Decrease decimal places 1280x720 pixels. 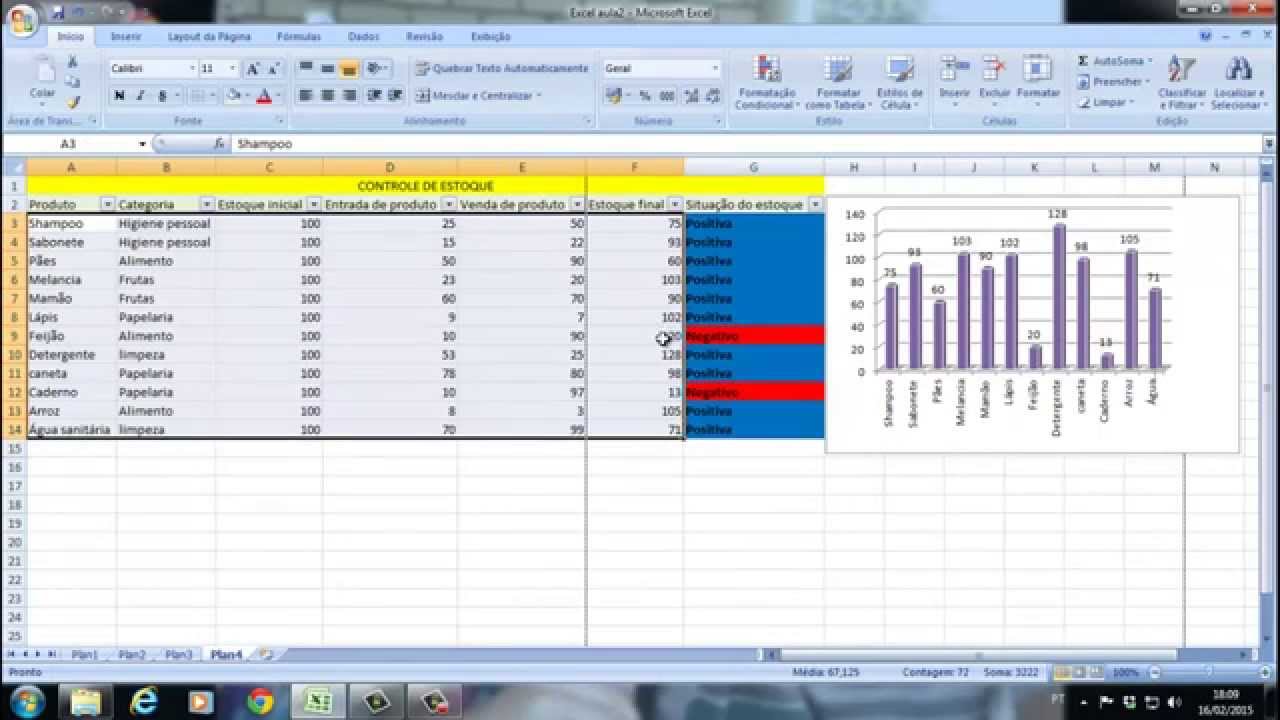(713, 96)
